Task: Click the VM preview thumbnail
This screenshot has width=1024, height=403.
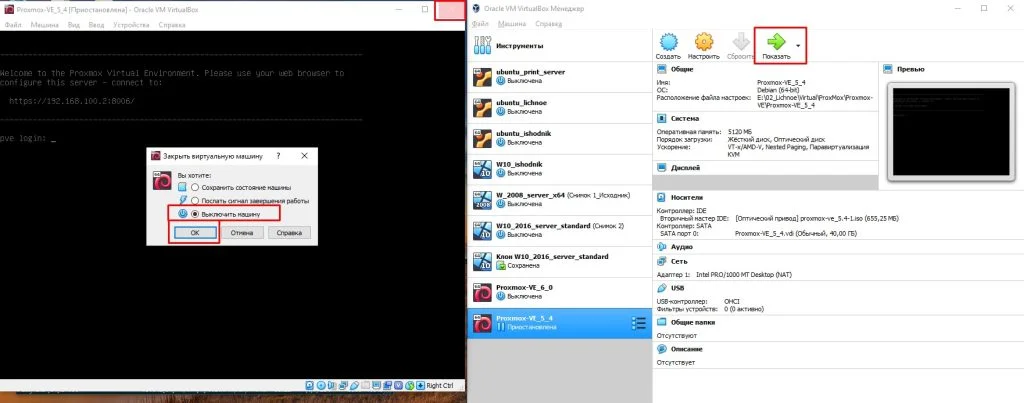Action: point(950,132)
